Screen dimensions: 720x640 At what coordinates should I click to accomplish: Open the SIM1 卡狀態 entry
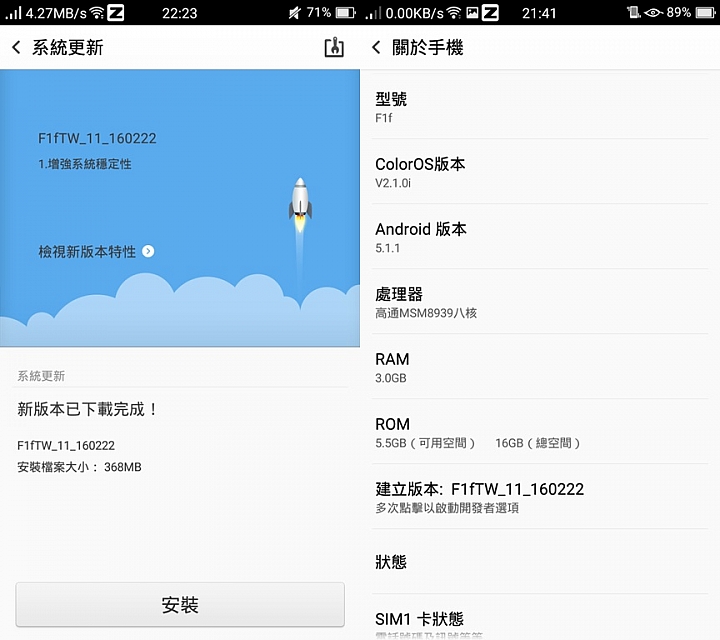540,618
